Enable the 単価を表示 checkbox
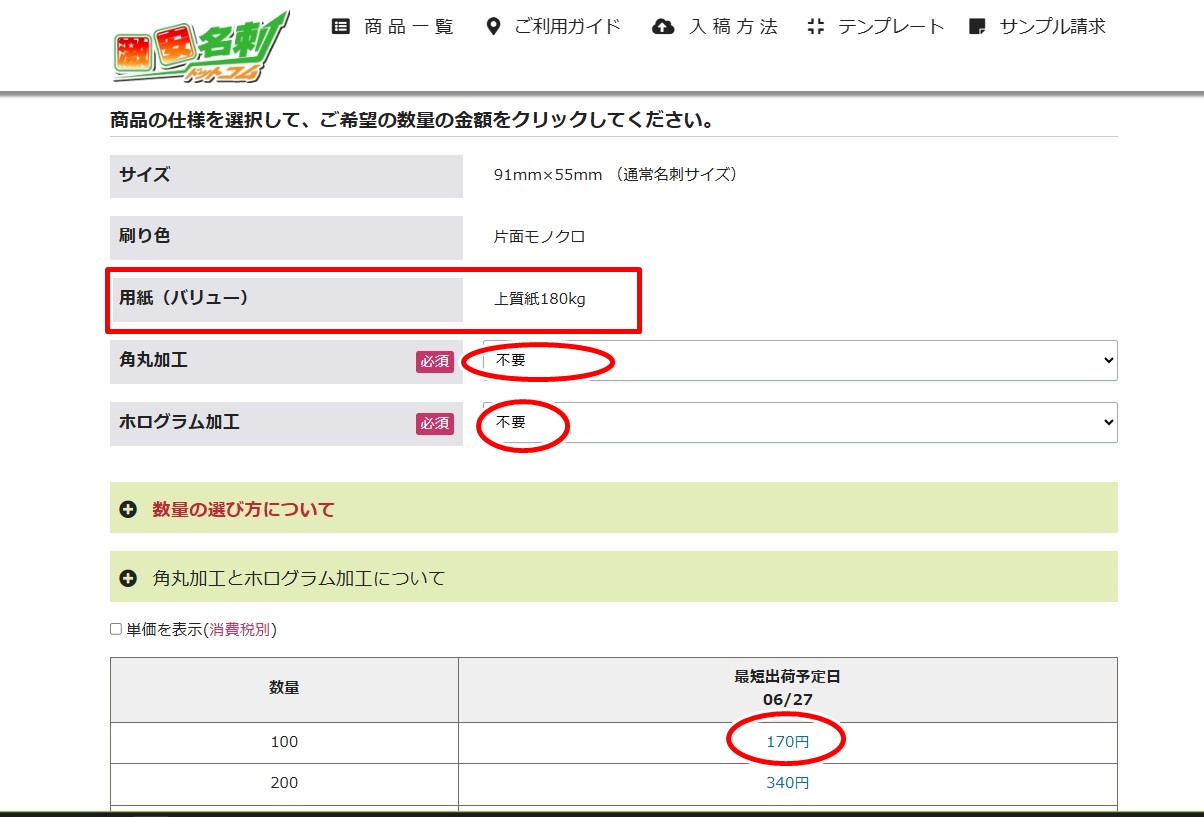Screen dimensions: 1204x817 tap(116, 630)
